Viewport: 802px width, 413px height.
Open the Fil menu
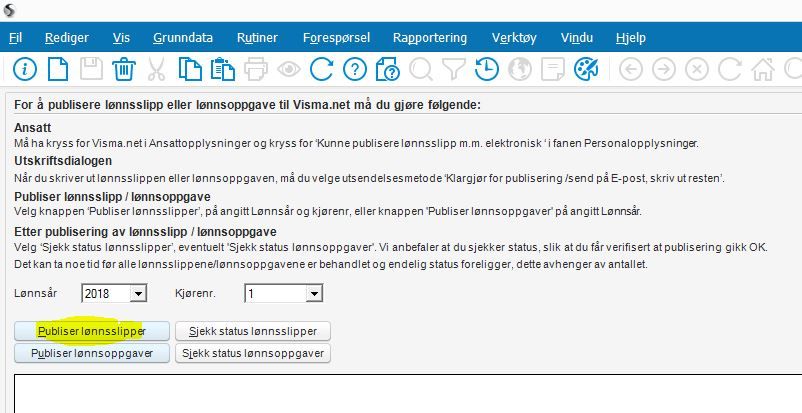tap(16, 38)
